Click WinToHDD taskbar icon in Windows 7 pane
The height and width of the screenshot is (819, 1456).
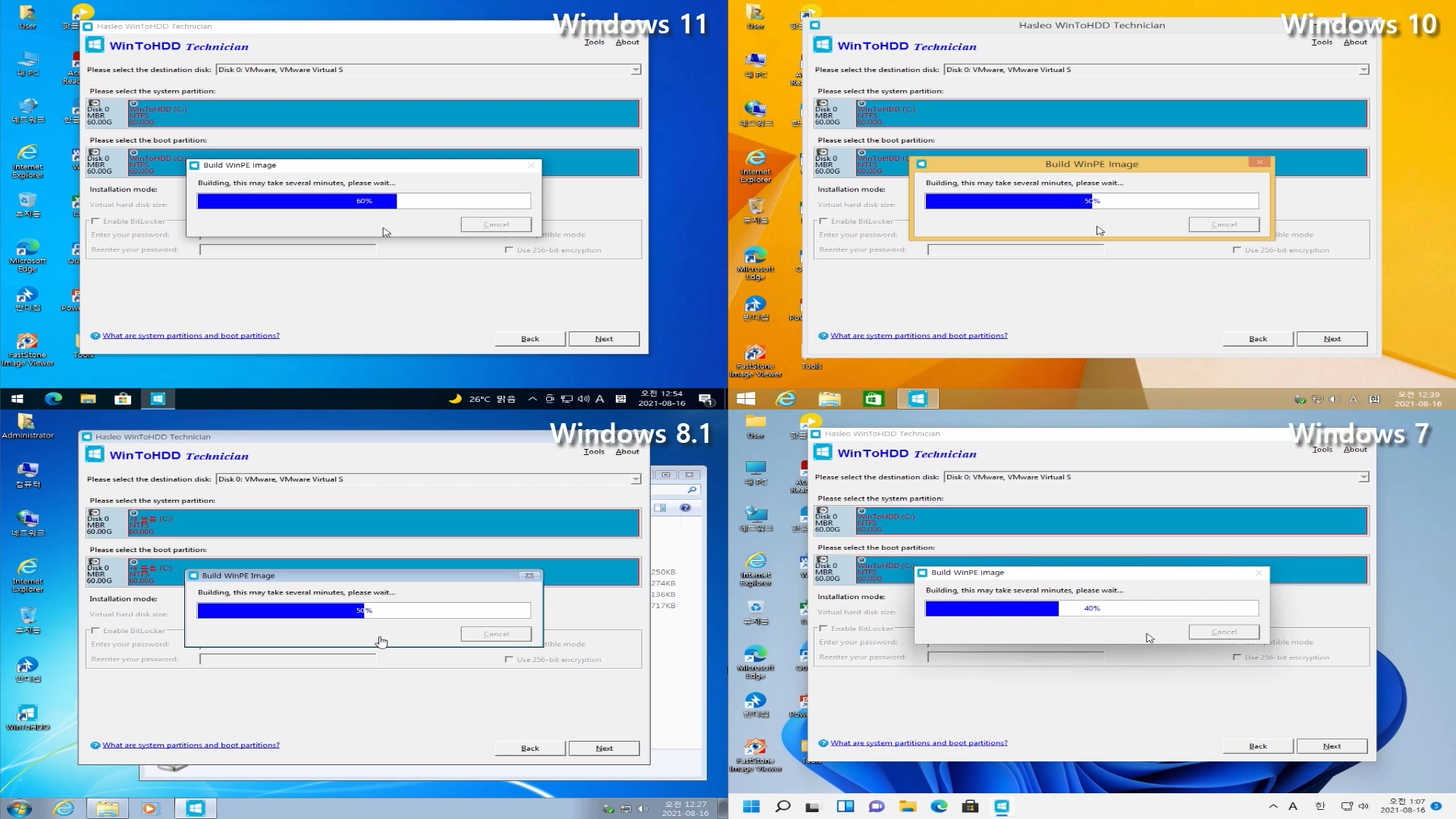(1002, 806)
